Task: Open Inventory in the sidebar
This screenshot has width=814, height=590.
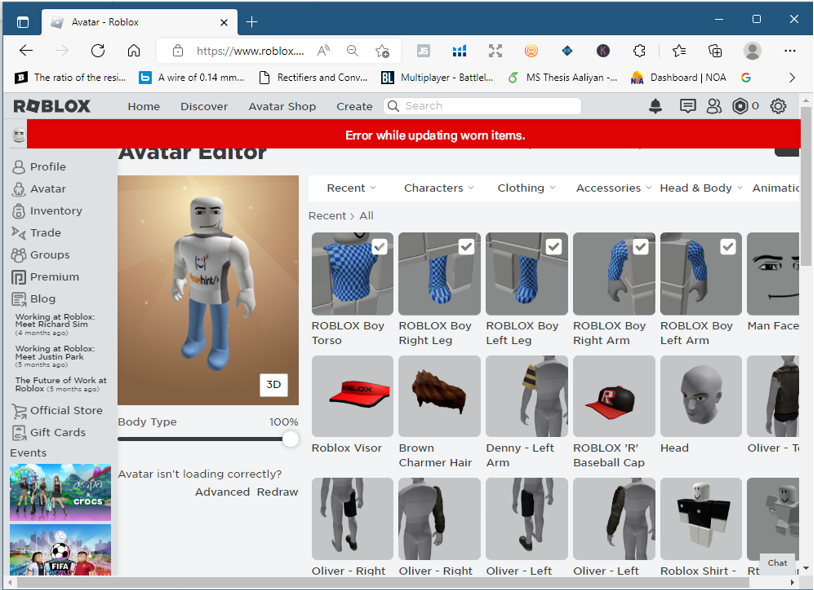Action: coord(47,211)
